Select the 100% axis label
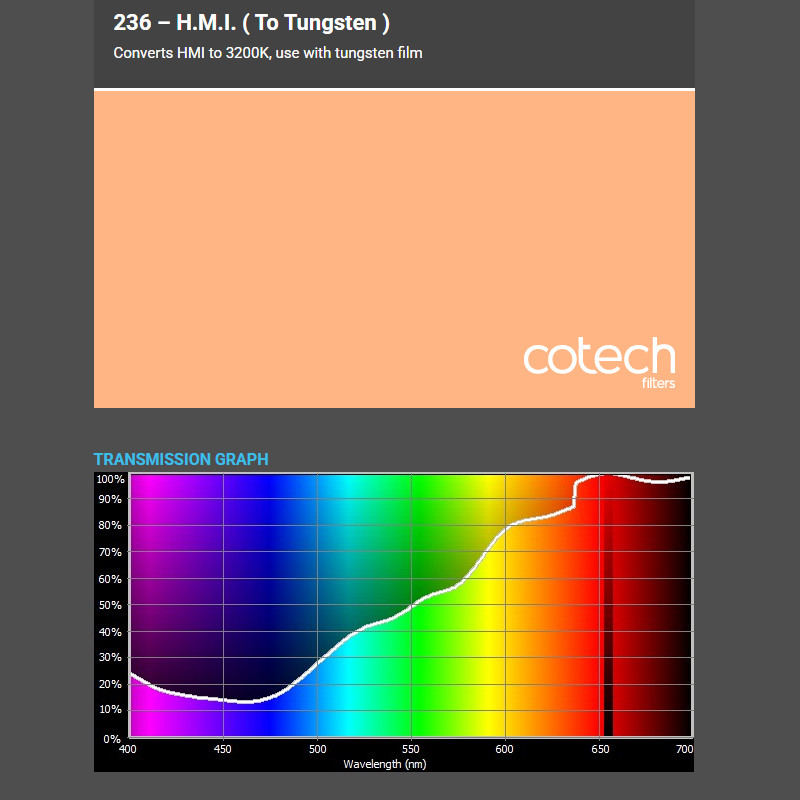 (x=110, y=478)
